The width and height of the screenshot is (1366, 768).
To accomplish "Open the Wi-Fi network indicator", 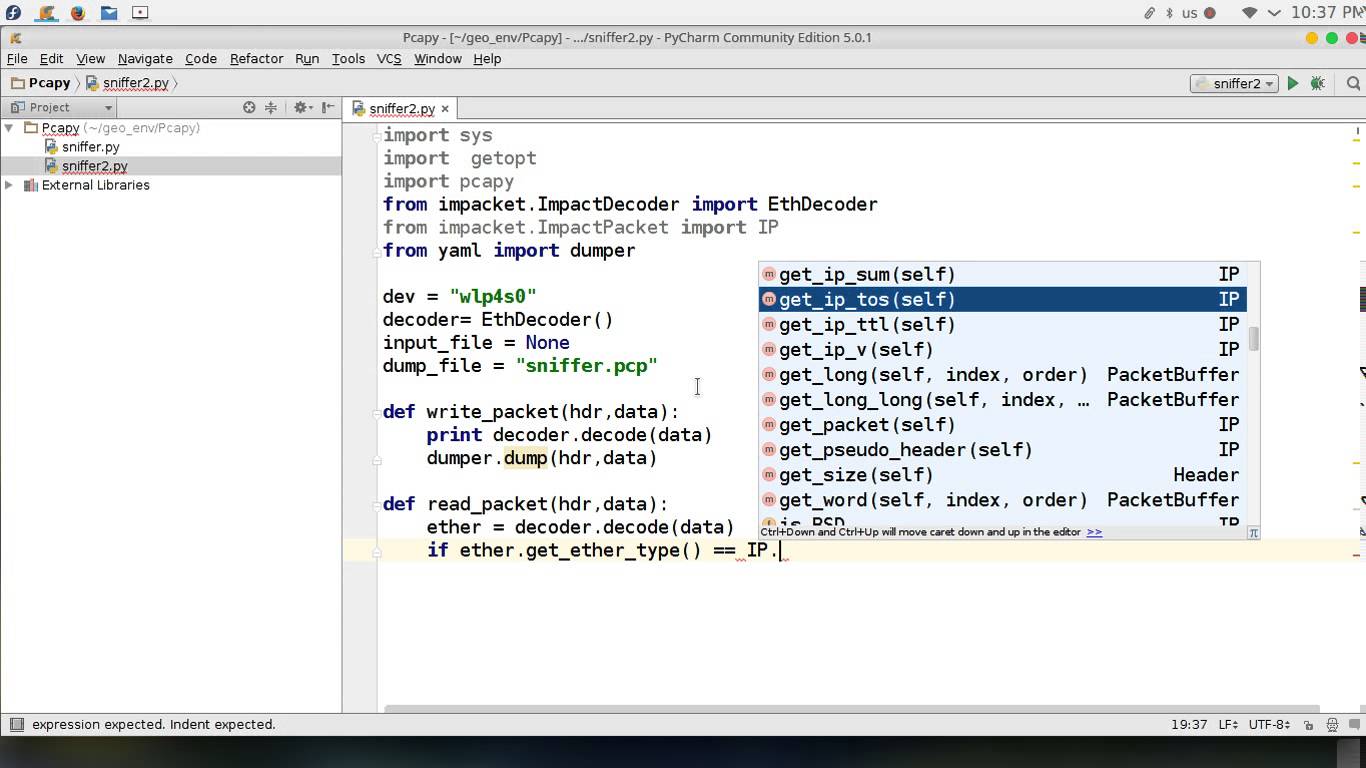I will tap(1250, 13).
